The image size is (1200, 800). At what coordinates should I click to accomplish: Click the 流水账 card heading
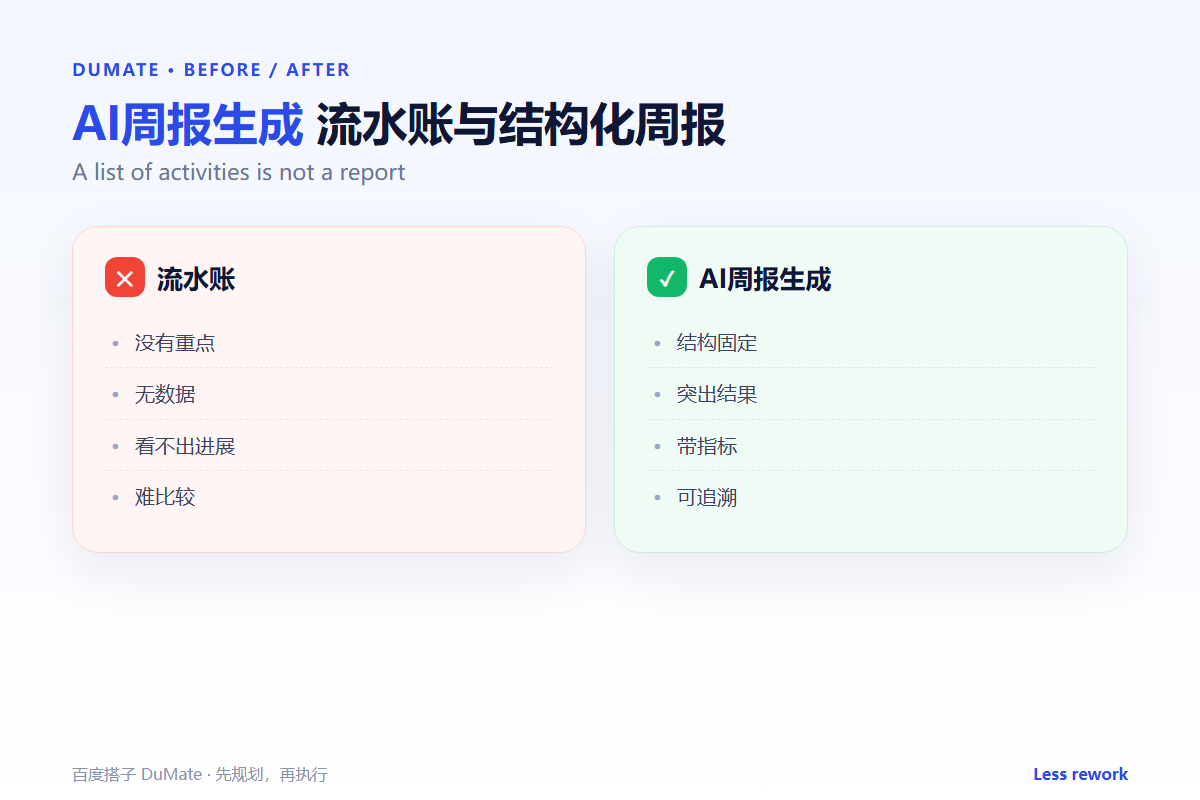[x=196, y=279]
